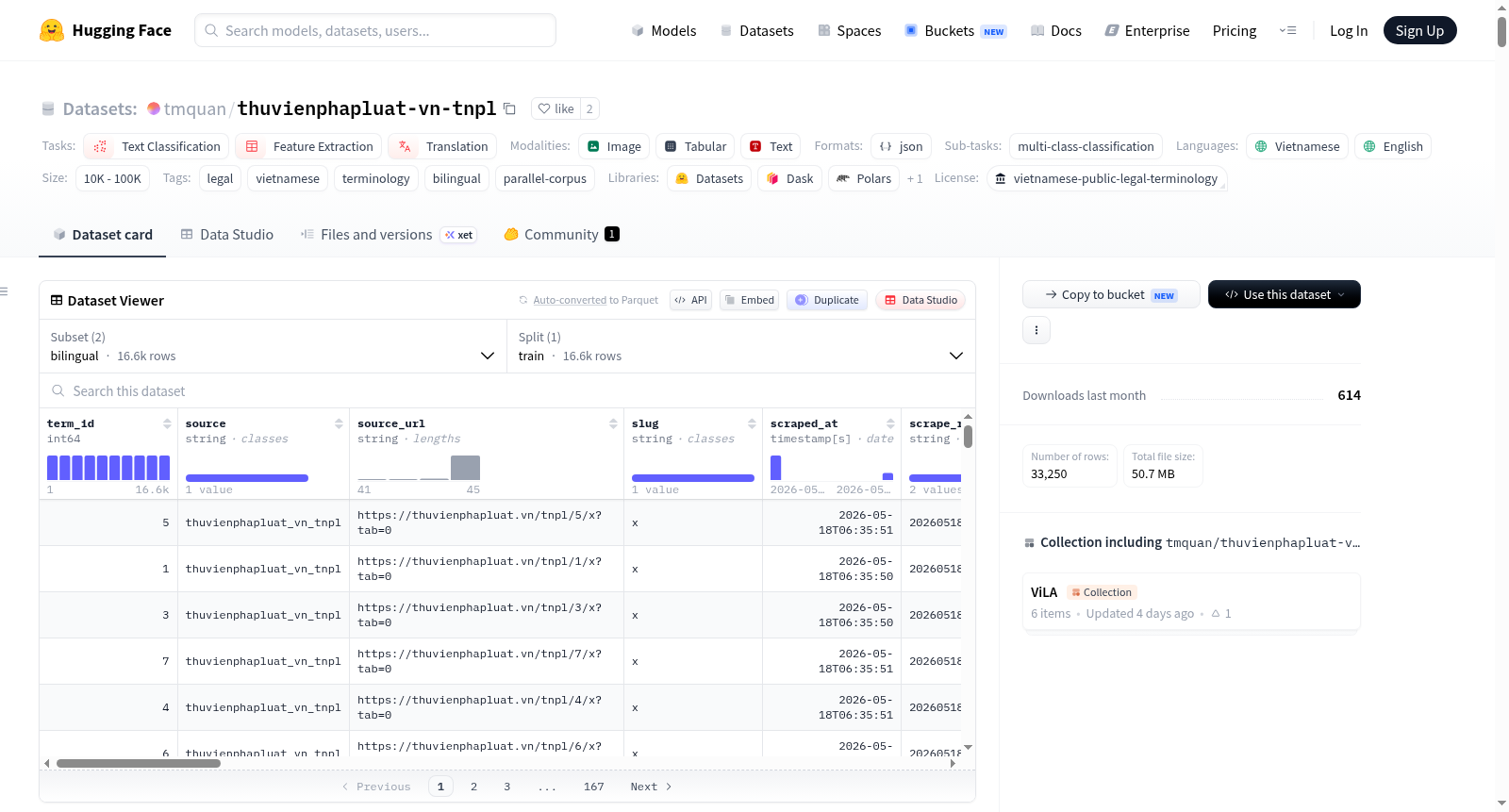Expand the Subset bilingual dropdown
The width and height of the screenshot is (1509, 812).
pos(273,346)
